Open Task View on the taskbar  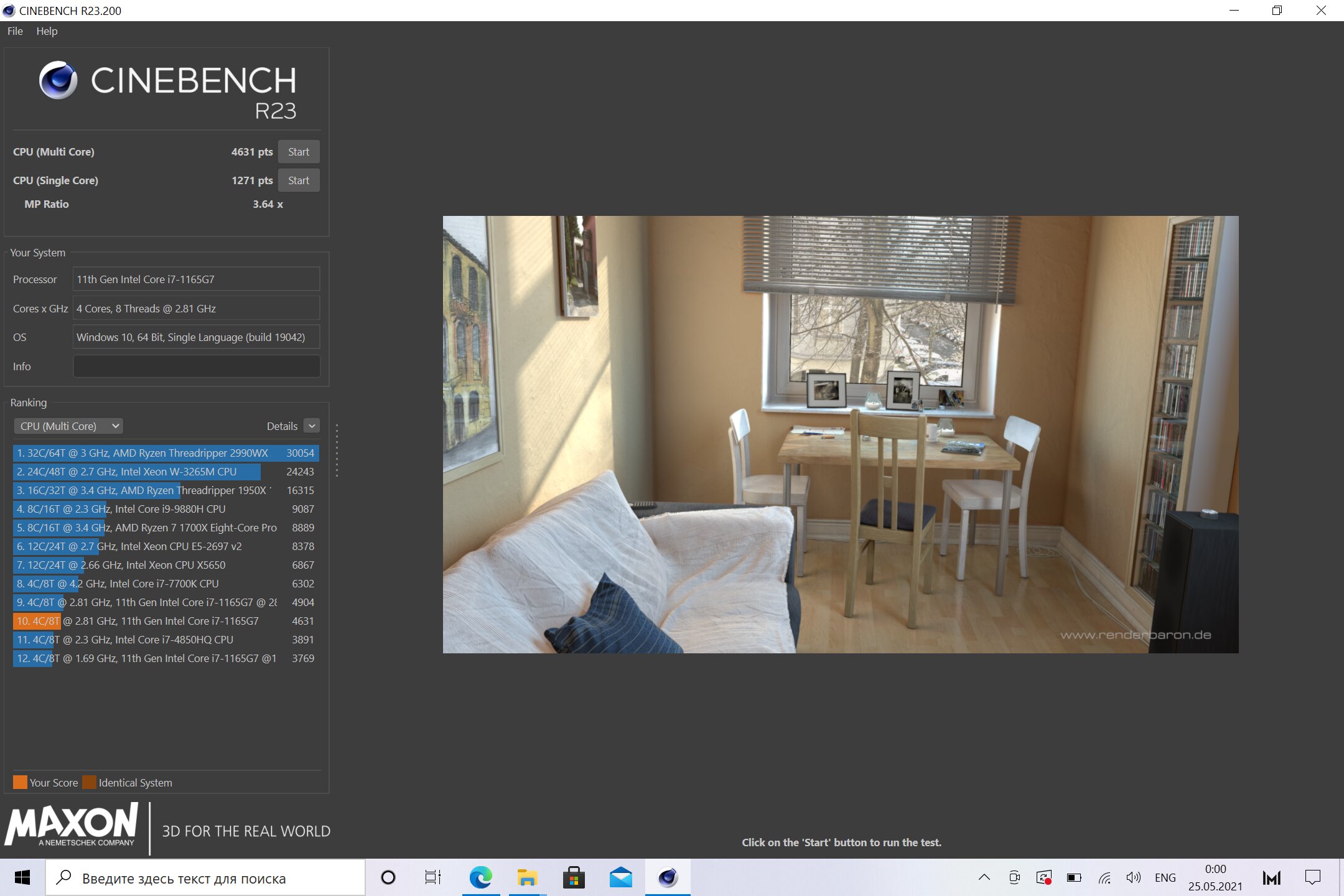pos(432,877)
